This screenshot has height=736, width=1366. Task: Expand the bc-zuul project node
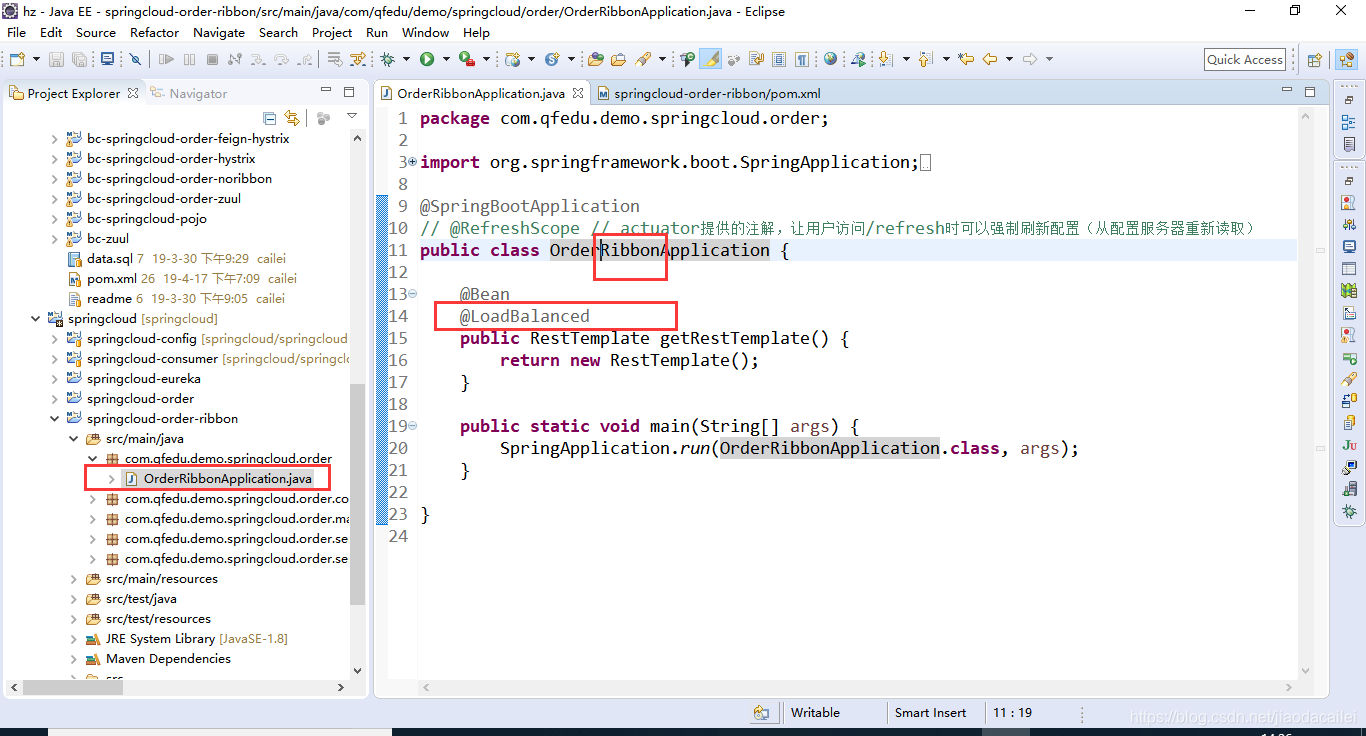point(54,239)
